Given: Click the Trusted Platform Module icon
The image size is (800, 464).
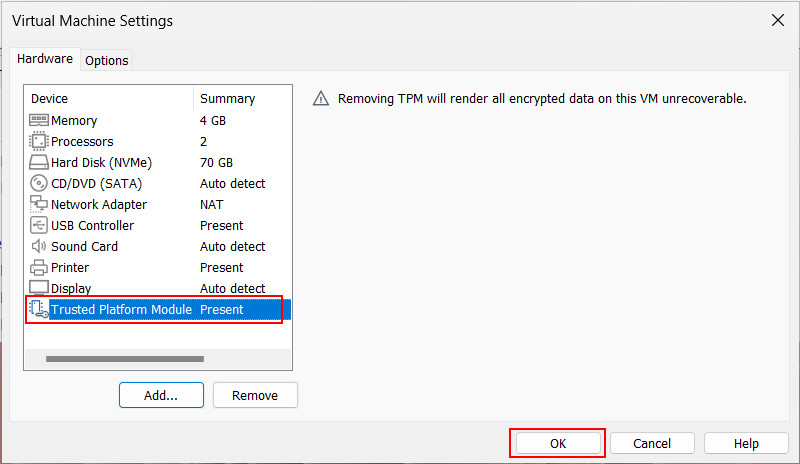Looking at the screenshot, I should [x=39, y=309].
